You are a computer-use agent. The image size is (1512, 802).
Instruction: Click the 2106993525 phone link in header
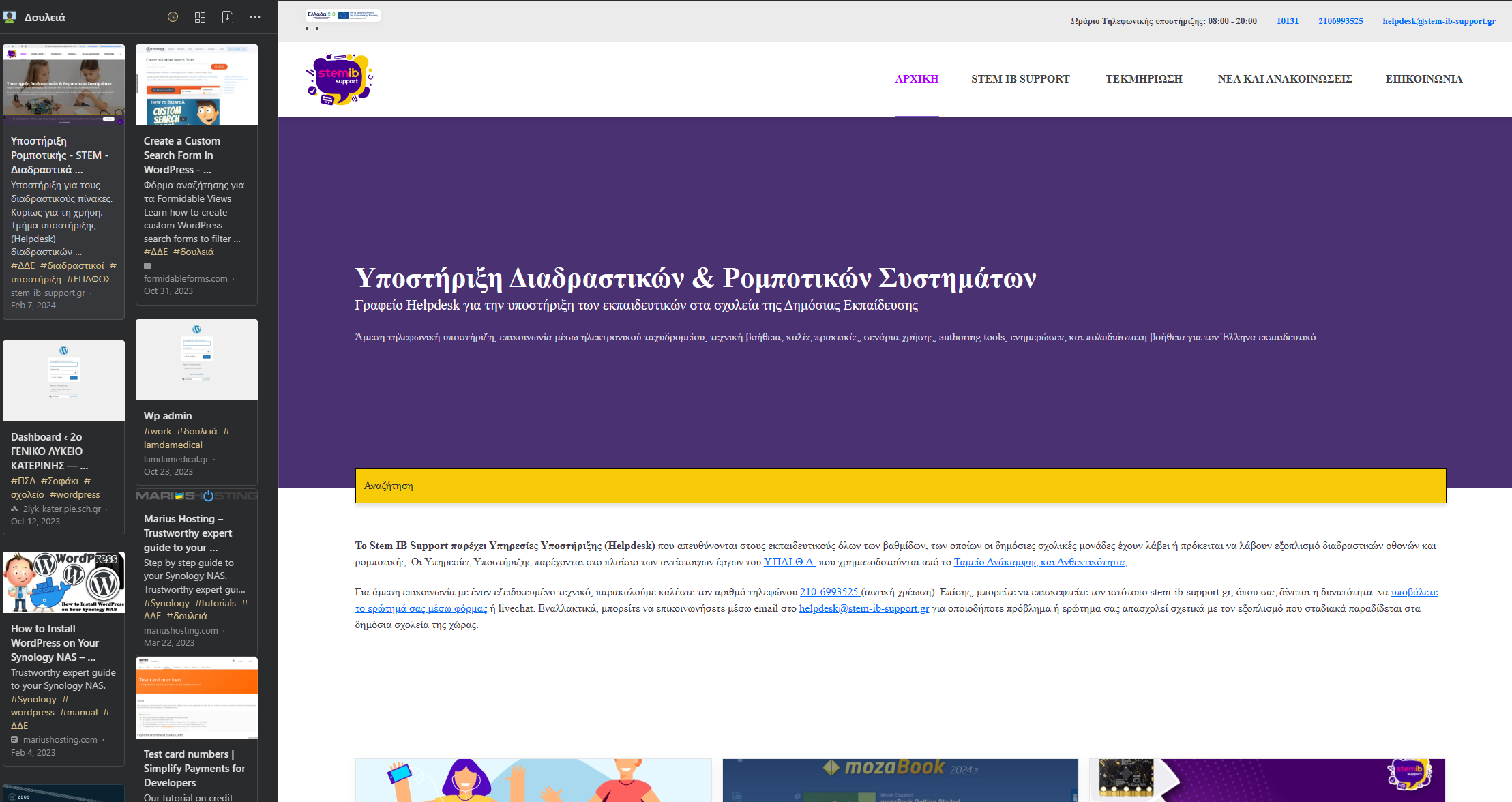click(1341, 21)
